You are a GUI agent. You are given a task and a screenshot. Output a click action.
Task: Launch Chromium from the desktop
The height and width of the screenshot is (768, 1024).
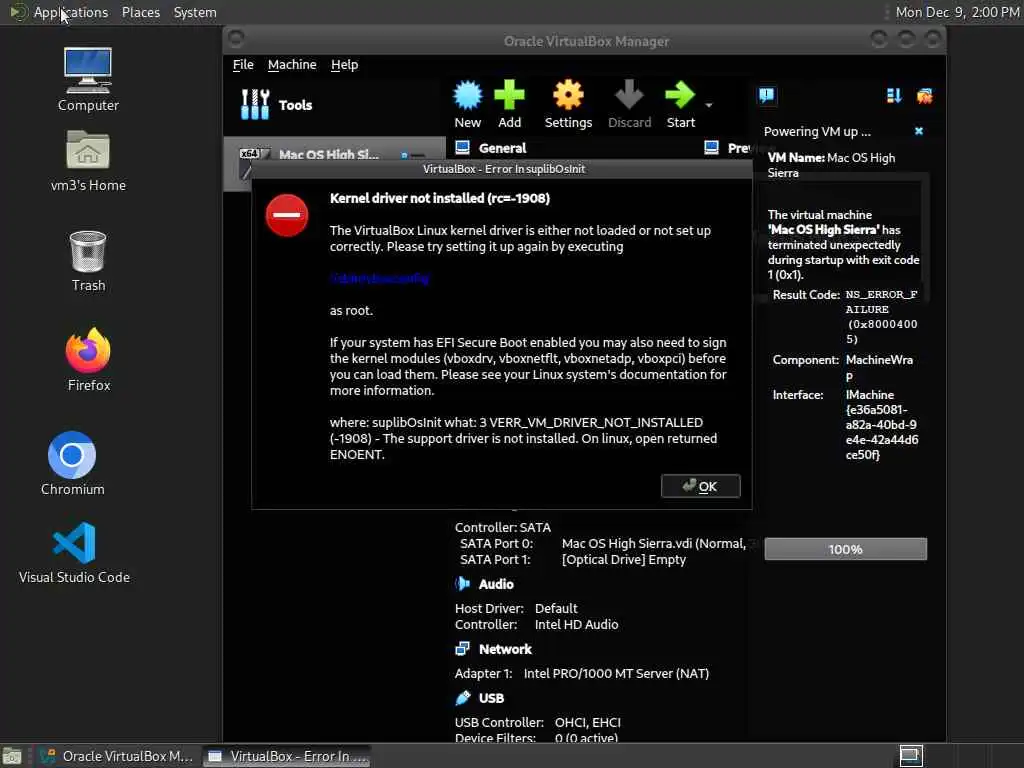pos(72,464)
